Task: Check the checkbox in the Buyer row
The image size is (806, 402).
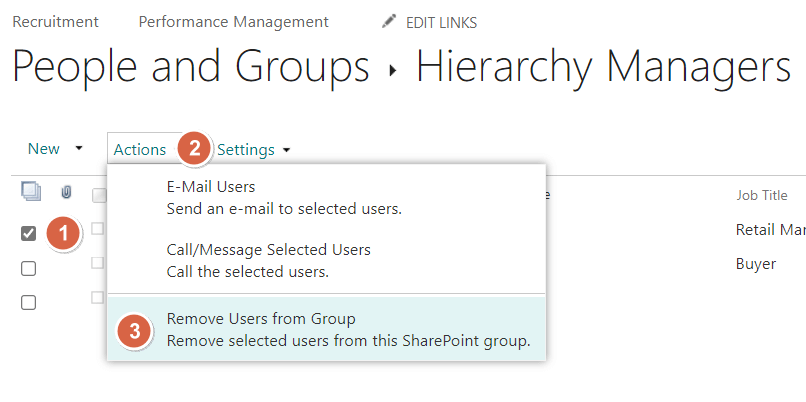Action: [x=28, y=268]
